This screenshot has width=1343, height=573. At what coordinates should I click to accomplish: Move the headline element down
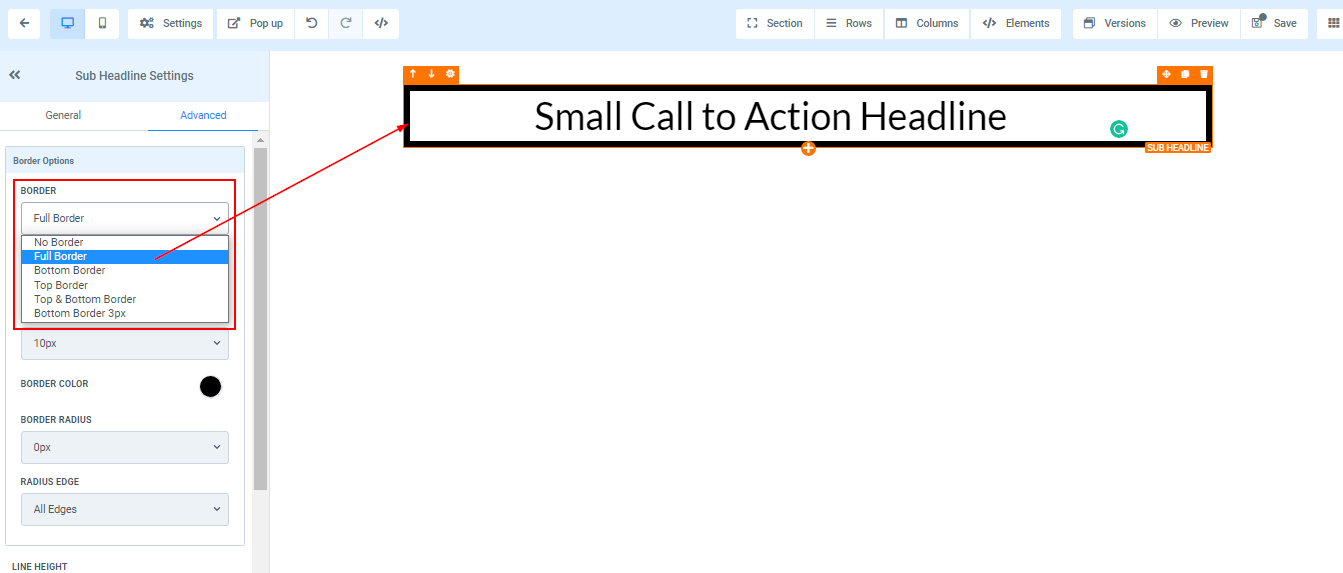(x=431, y=74)
